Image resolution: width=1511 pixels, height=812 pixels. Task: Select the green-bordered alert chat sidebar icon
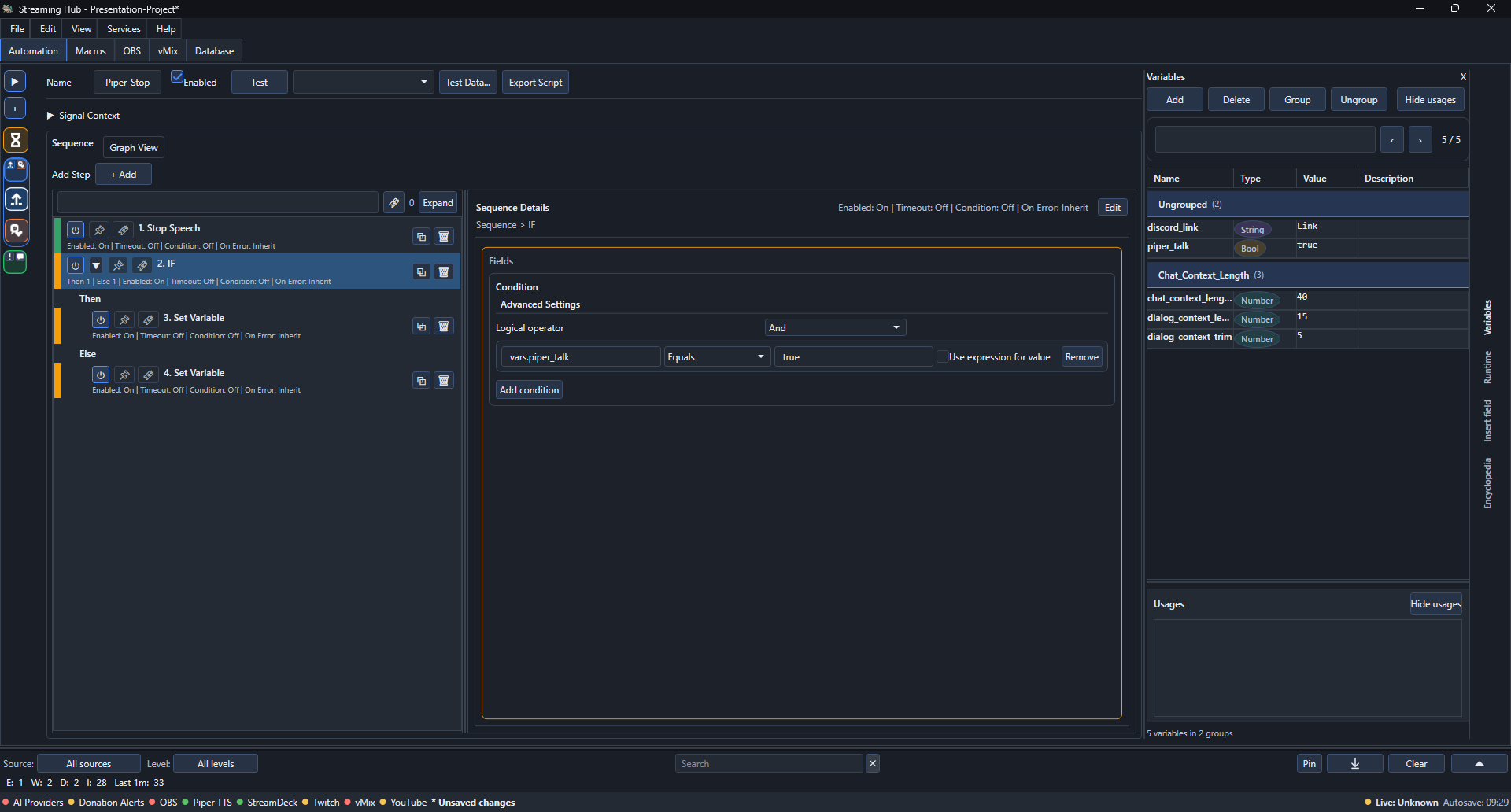(16, 261)
